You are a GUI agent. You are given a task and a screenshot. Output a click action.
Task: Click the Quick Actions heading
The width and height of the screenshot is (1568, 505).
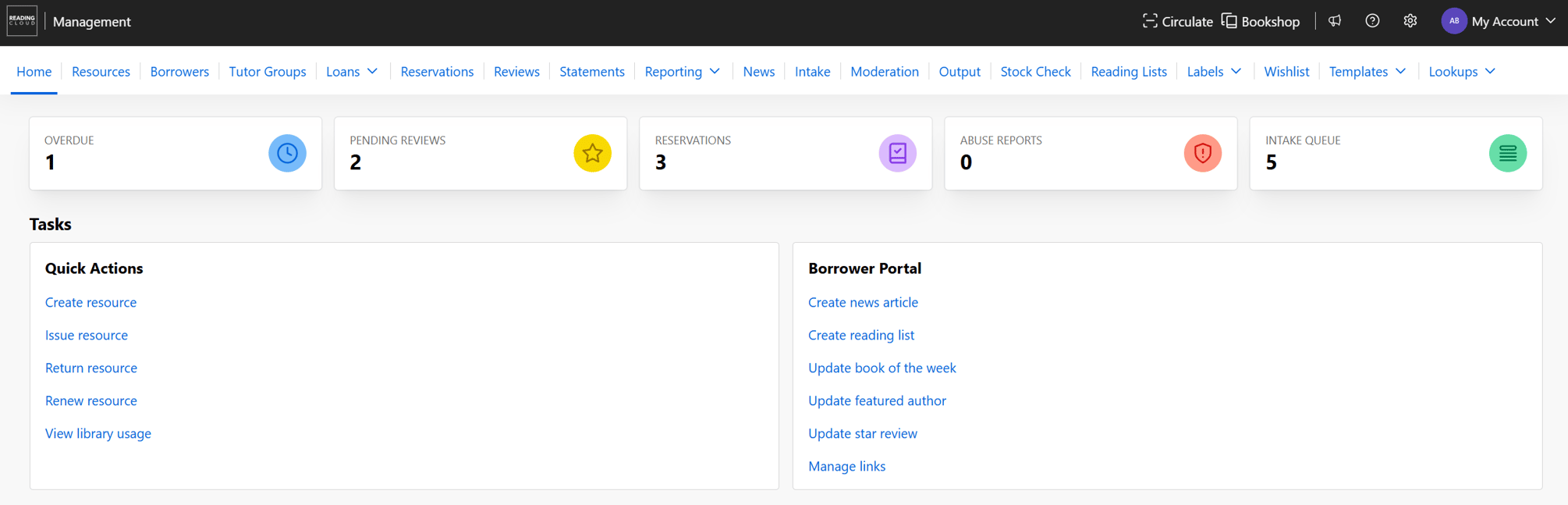94,269
